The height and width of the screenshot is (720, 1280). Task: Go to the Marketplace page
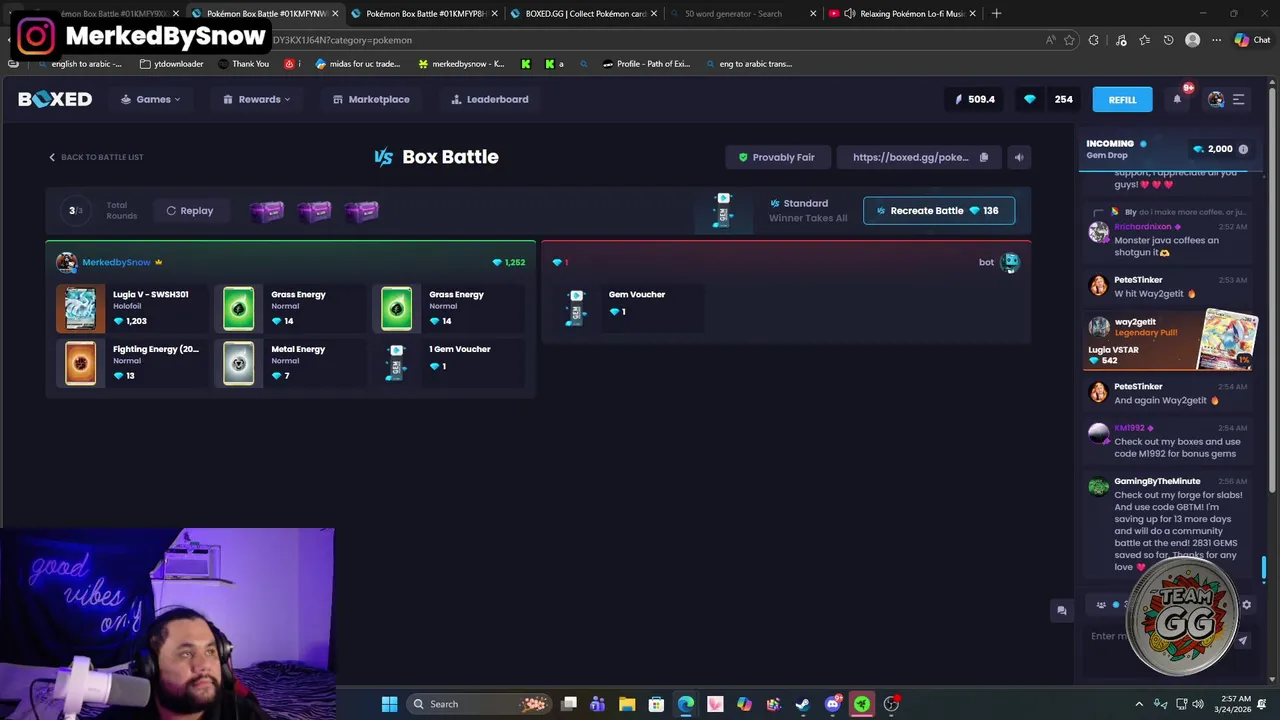tap(371, 99)
